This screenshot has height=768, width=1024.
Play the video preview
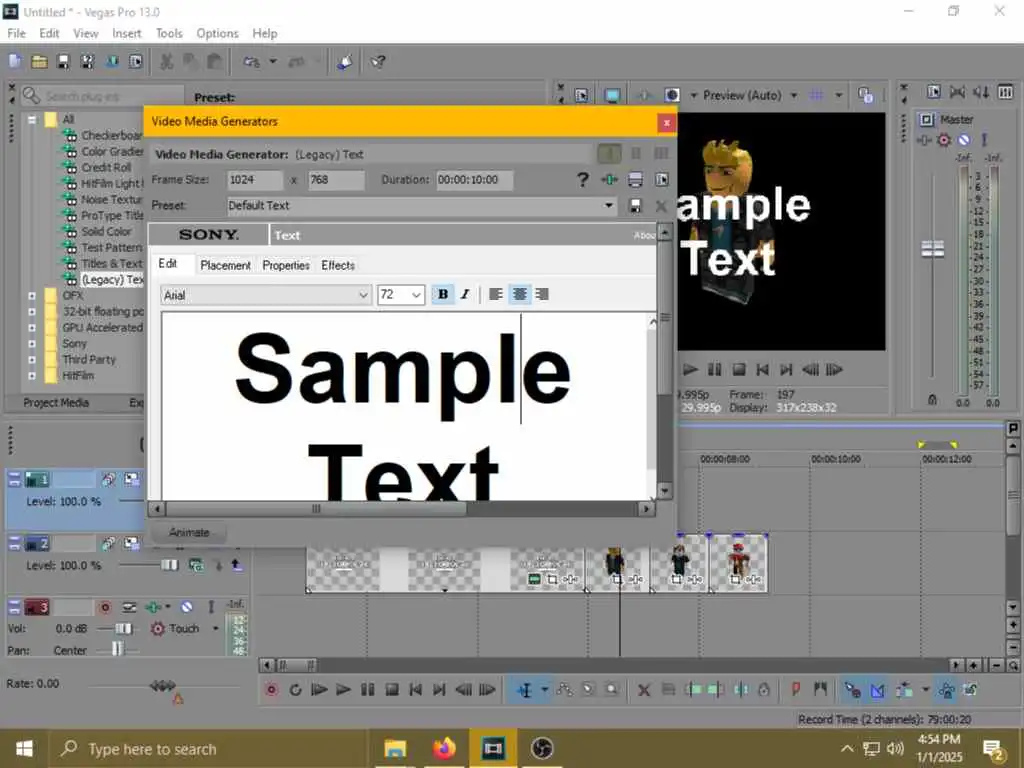tap(690, 370)
